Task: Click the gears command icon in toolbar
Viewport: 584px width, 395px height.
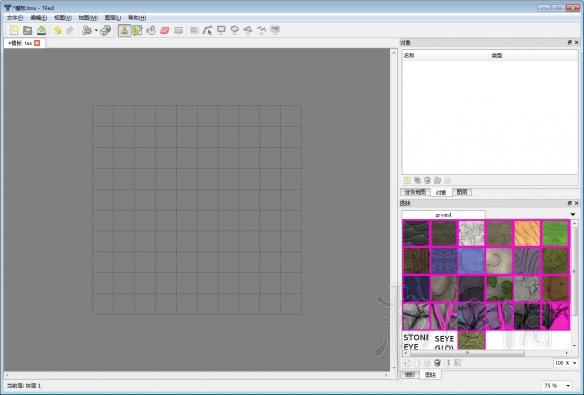Action: pyautogui.click(x=86, y=31)
